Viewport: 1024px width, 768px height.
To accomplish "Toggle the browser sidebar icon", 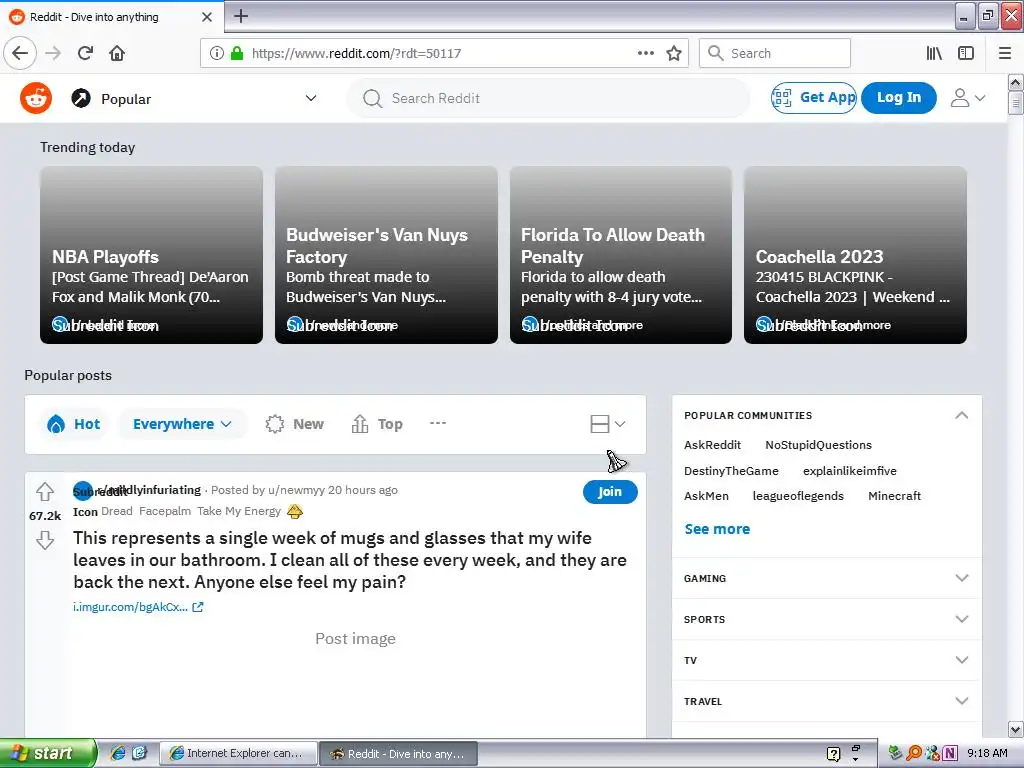I will click(966, 54).
